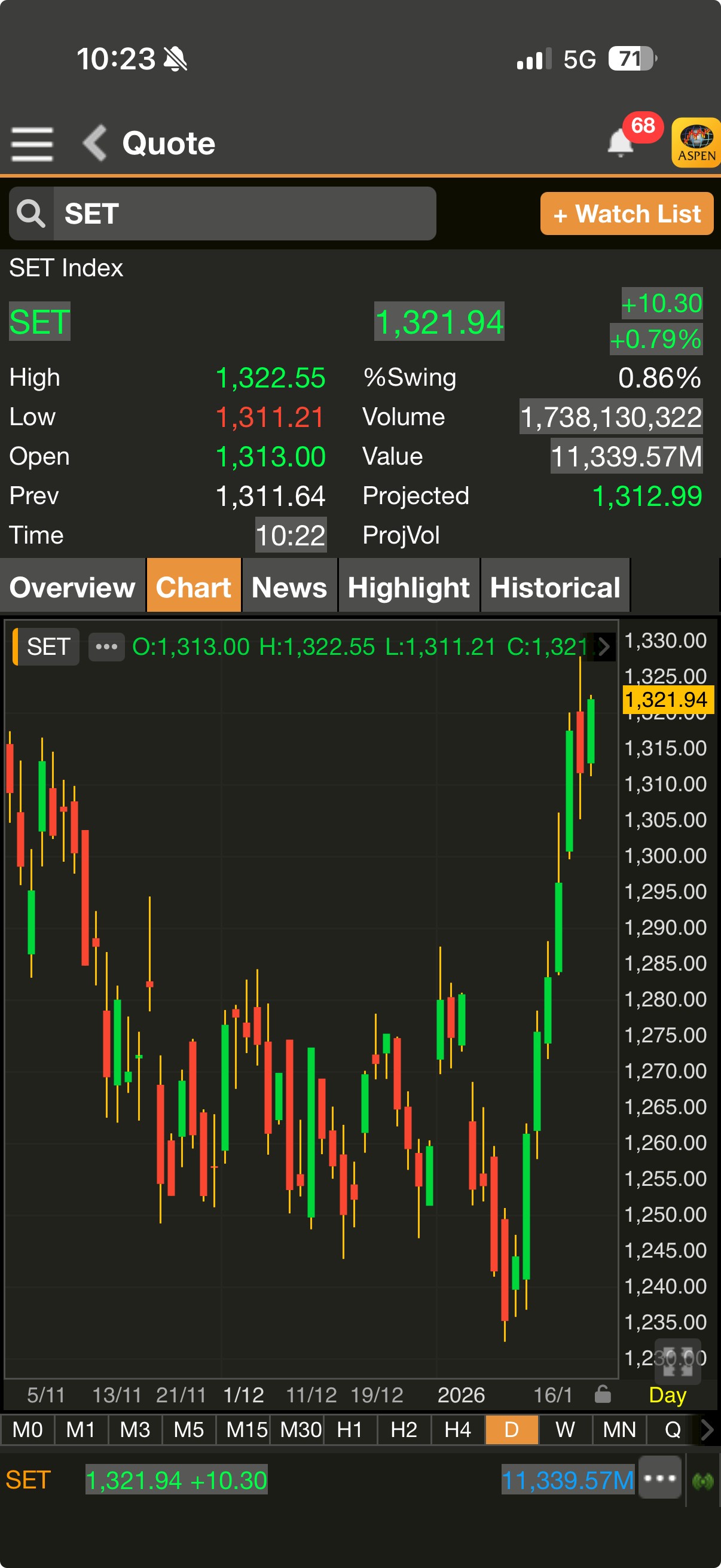Viewport: 721px width, 1568px height.
Task: Switch to the News tab
Action: pos(289,587)
